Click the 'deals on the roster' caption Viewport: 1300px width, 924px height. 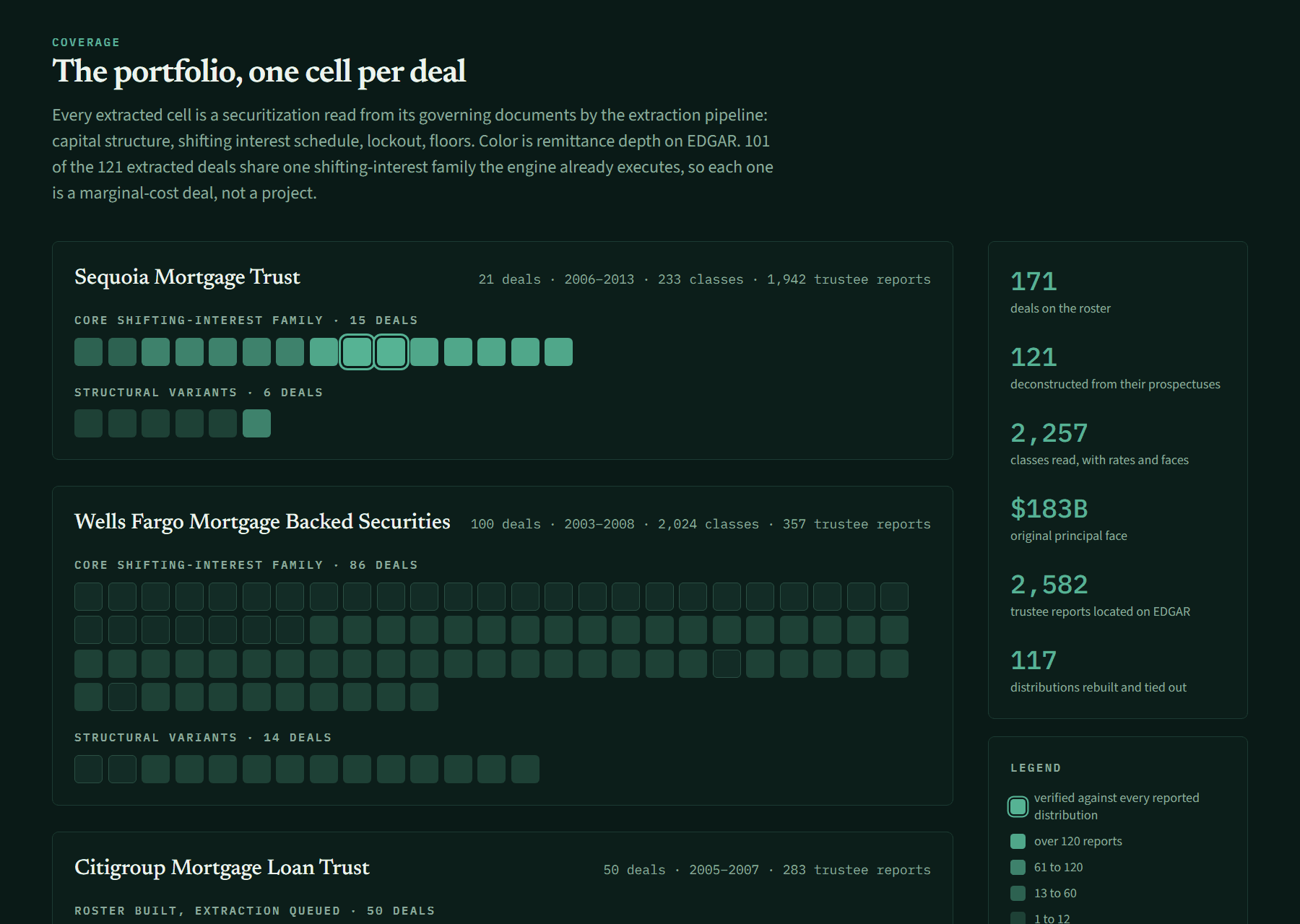pyautogui.click(x=1060, y=308)
